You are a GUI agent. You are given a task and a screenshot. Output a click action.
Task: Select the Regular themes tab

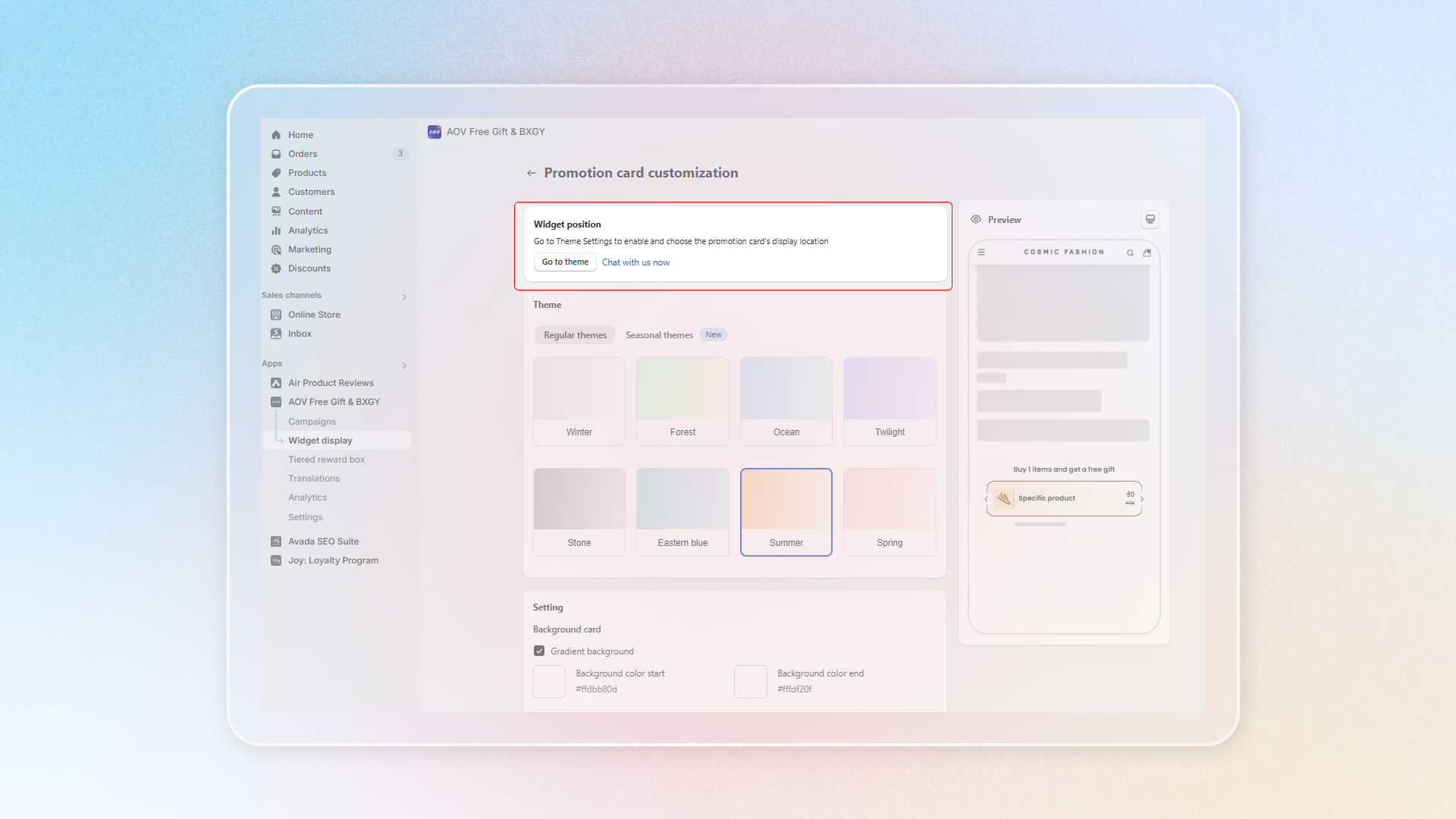[575, 334]
